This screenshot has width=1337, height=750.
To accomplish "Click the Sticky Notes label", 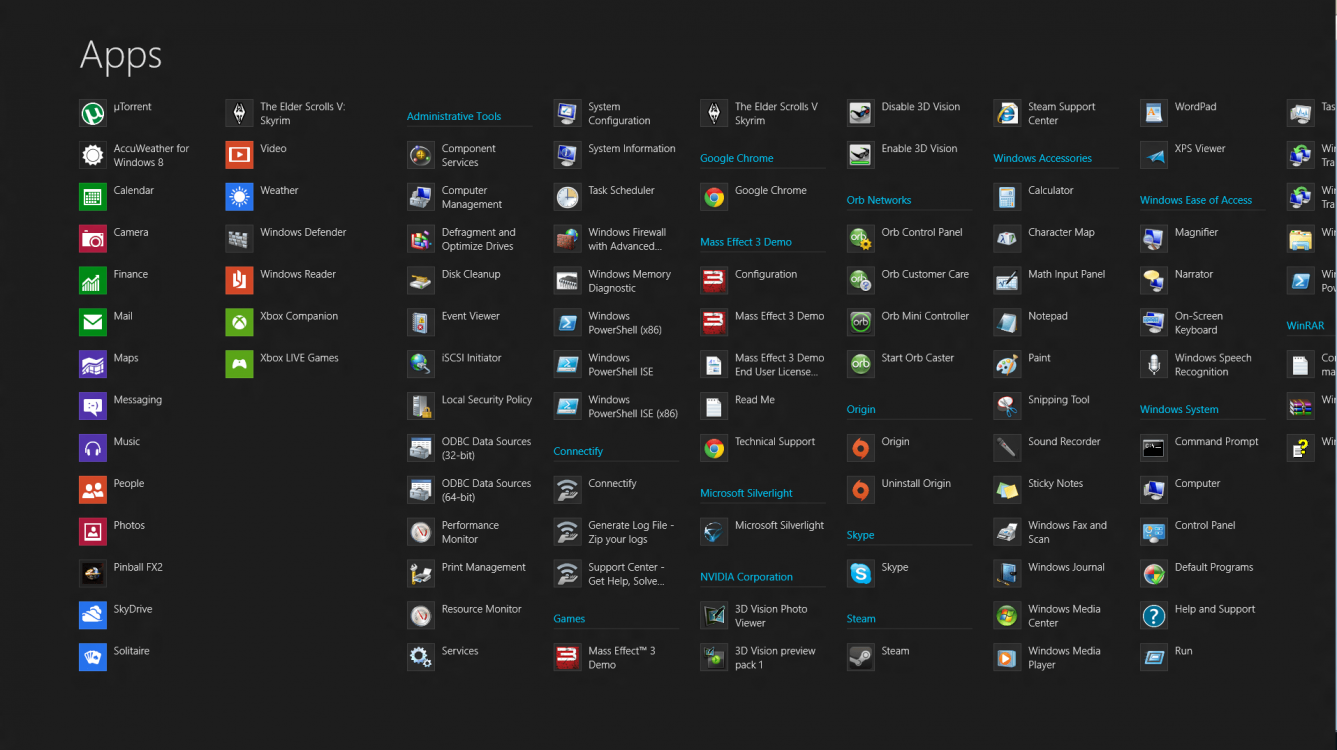I will 1056,484.
